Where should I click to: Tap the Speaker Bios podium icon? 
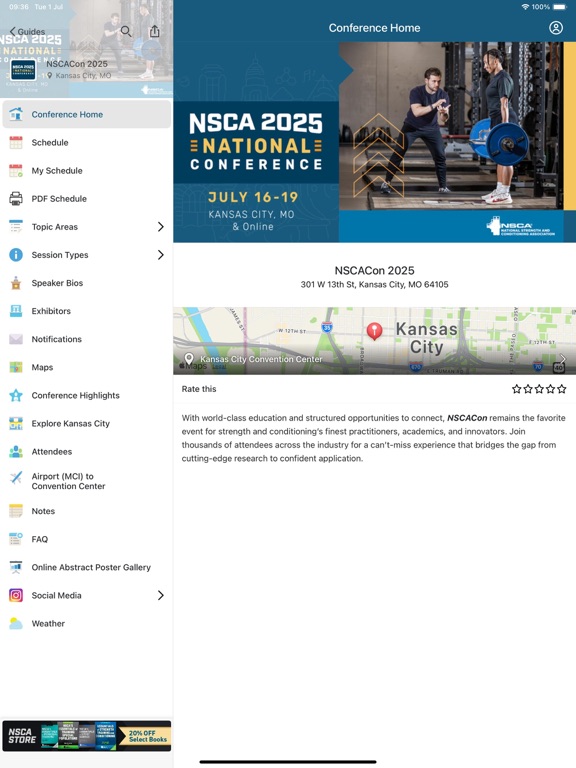tap(16, 283)
